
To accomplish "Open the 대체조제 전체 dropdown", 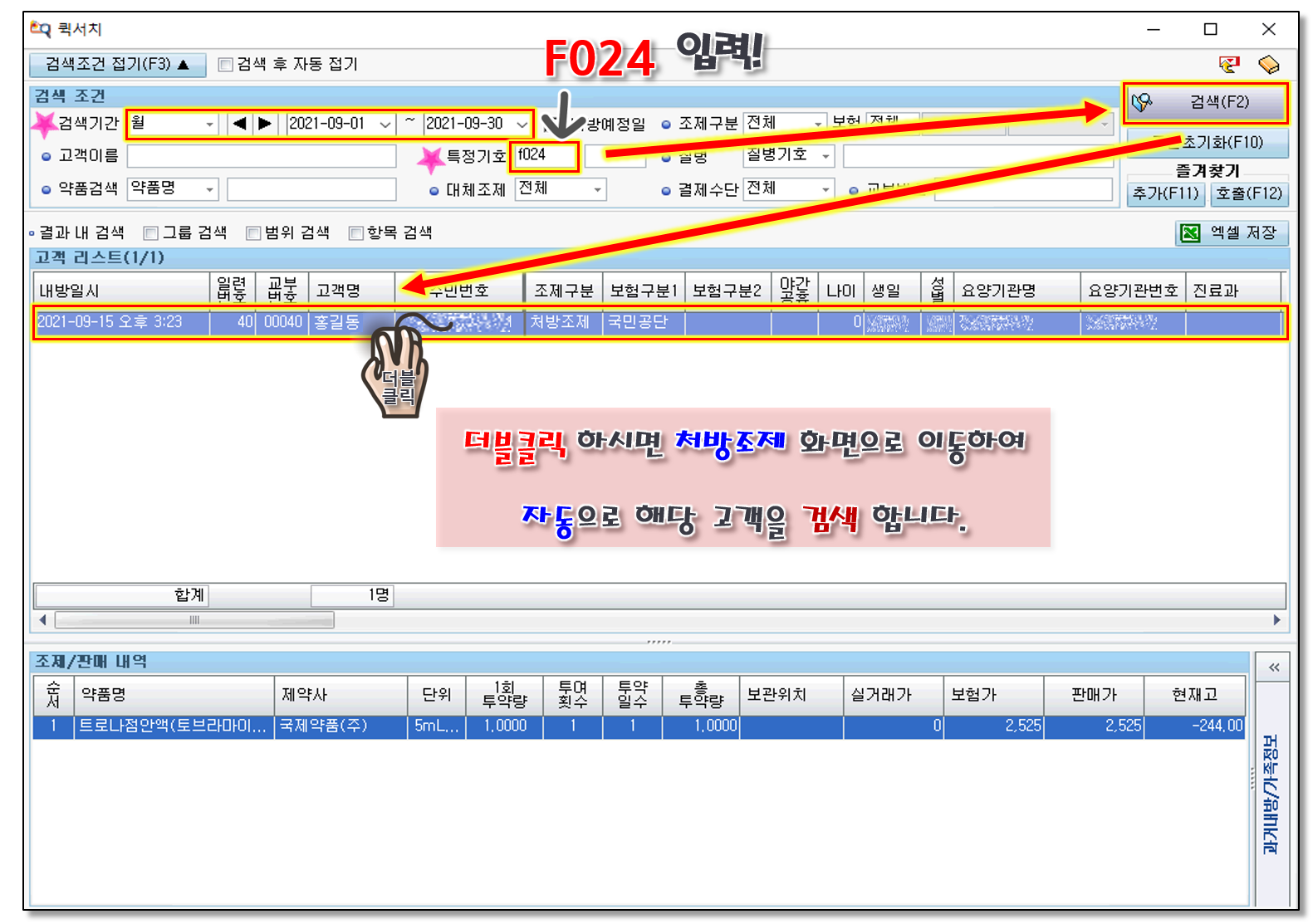I will (x=597, y=189).
